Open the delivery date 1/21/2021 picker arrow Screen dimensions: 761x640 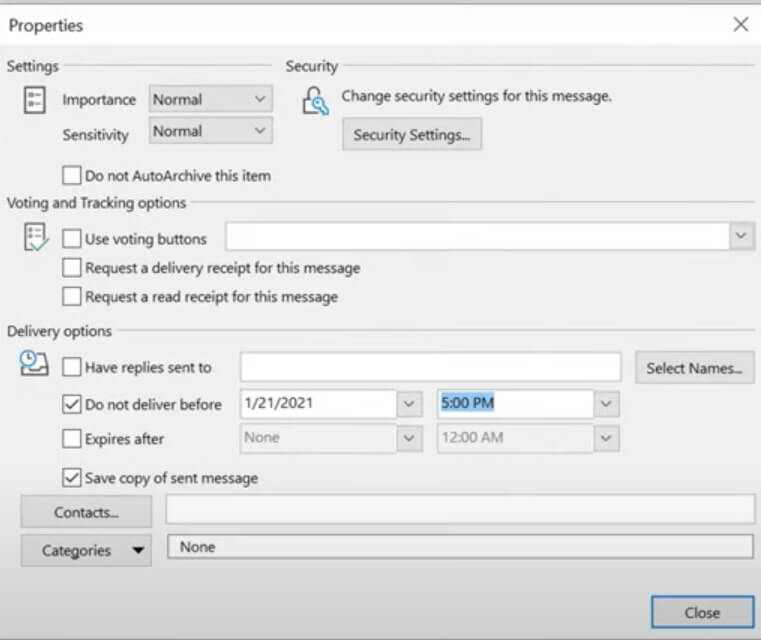[409, 404]
